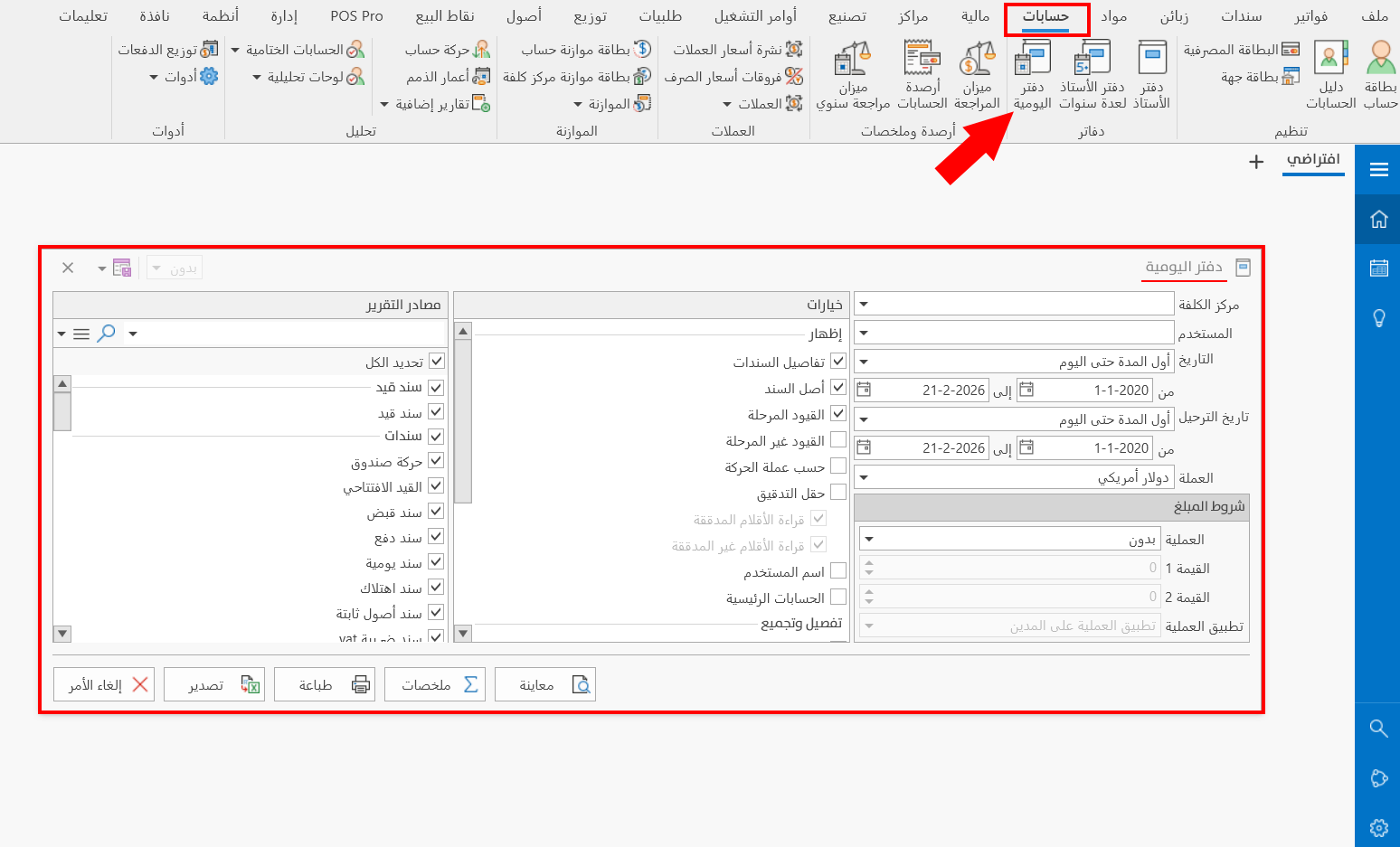Click إلغاء الأمر cancel button

104,684
